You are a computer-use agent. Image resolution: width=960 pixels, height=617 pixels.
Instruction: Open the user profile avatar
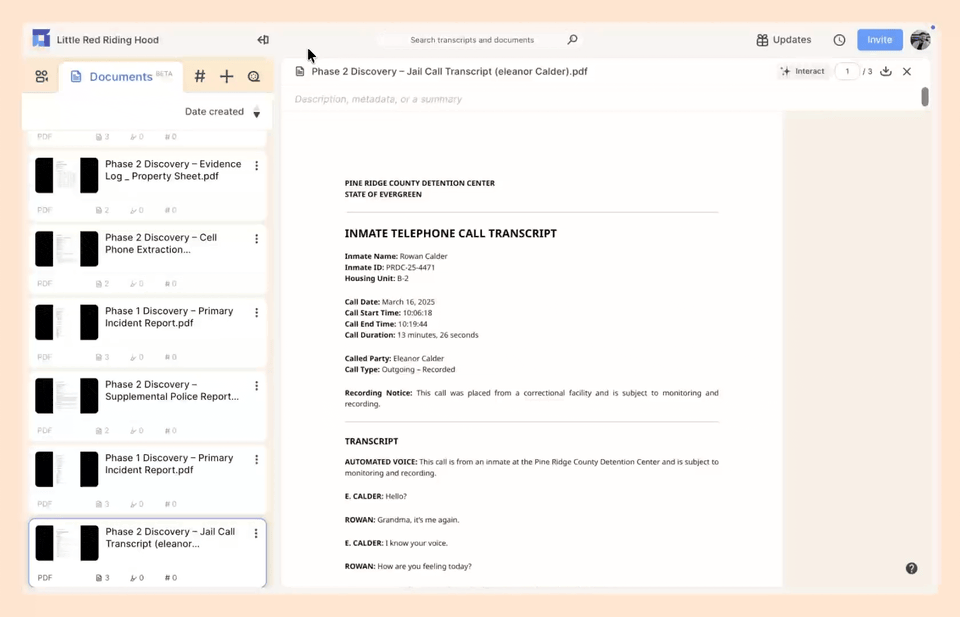(920, 40)
